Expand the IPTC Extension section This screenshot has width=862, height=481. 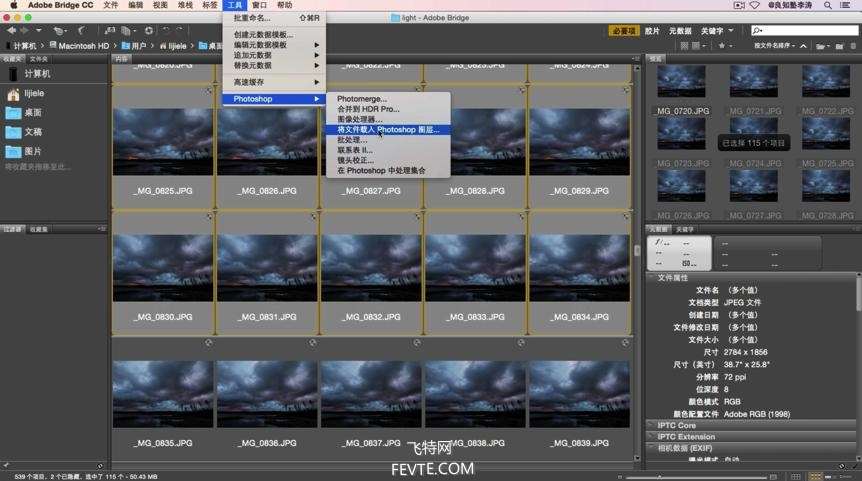tap(652, 436)
